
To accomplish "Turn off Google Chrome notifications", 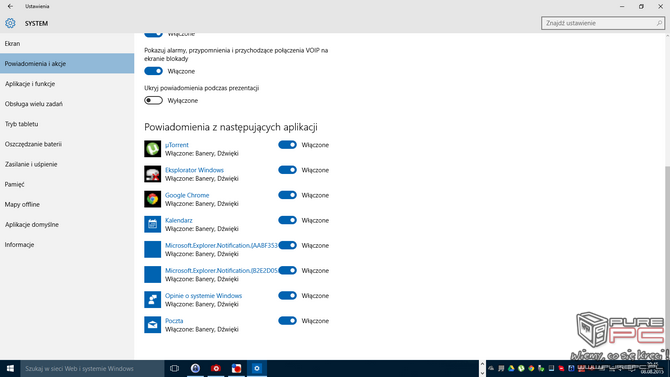I will [x=287, y=195].
